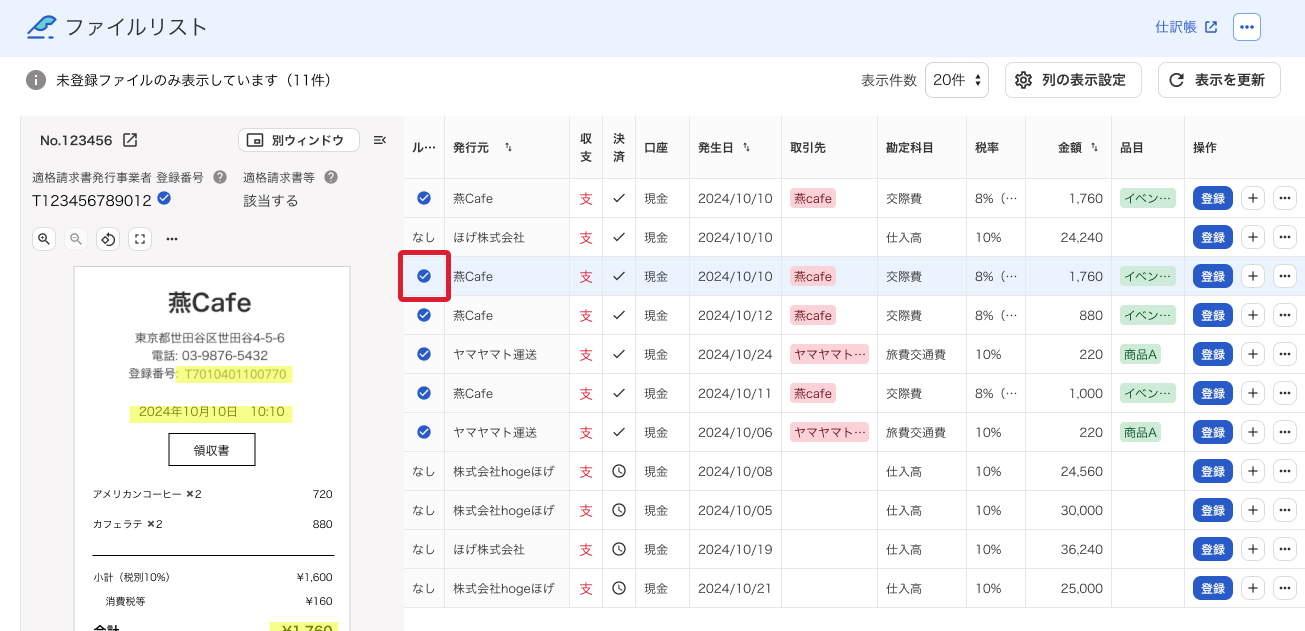This screenshot has height=631, width=1305.
Task: Click highlighted registration number T7010401100770
Action: [x=234, y=374]
